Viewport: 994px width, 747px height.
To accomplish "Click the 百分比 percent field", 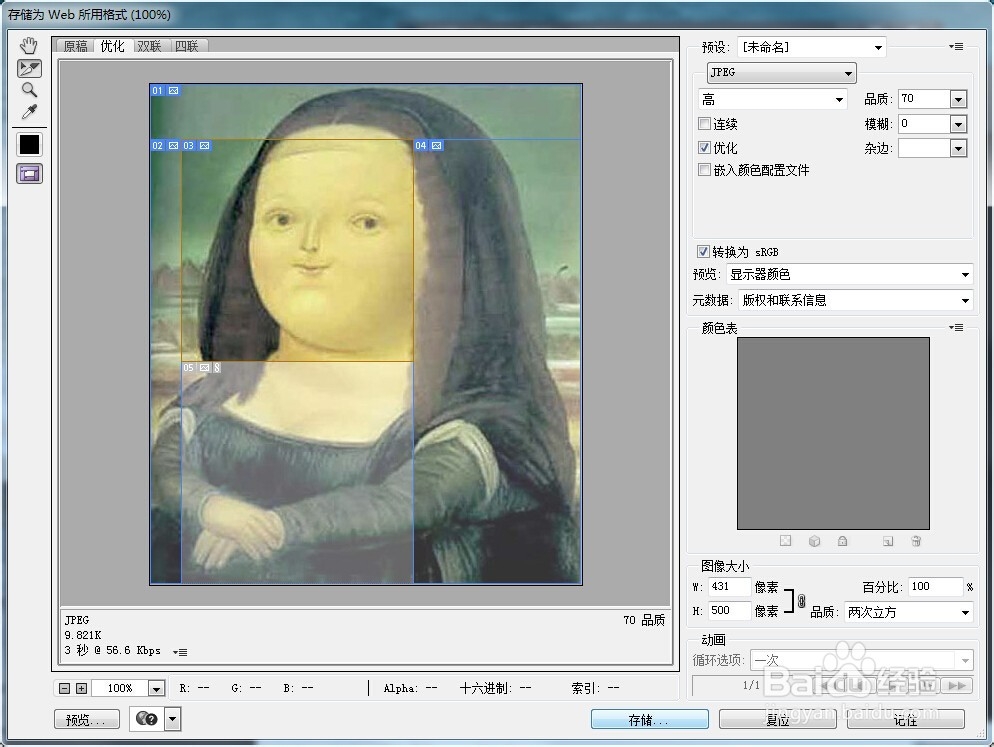I will (935, 587).
